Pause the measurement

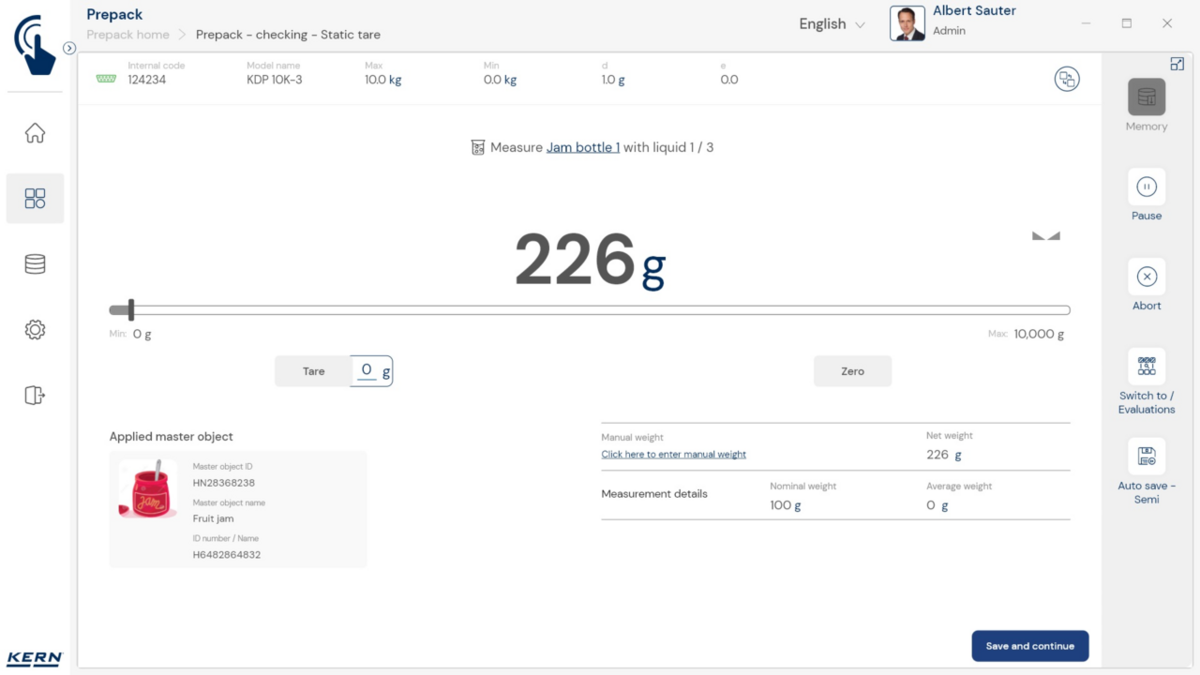[x=1146, y=187]
